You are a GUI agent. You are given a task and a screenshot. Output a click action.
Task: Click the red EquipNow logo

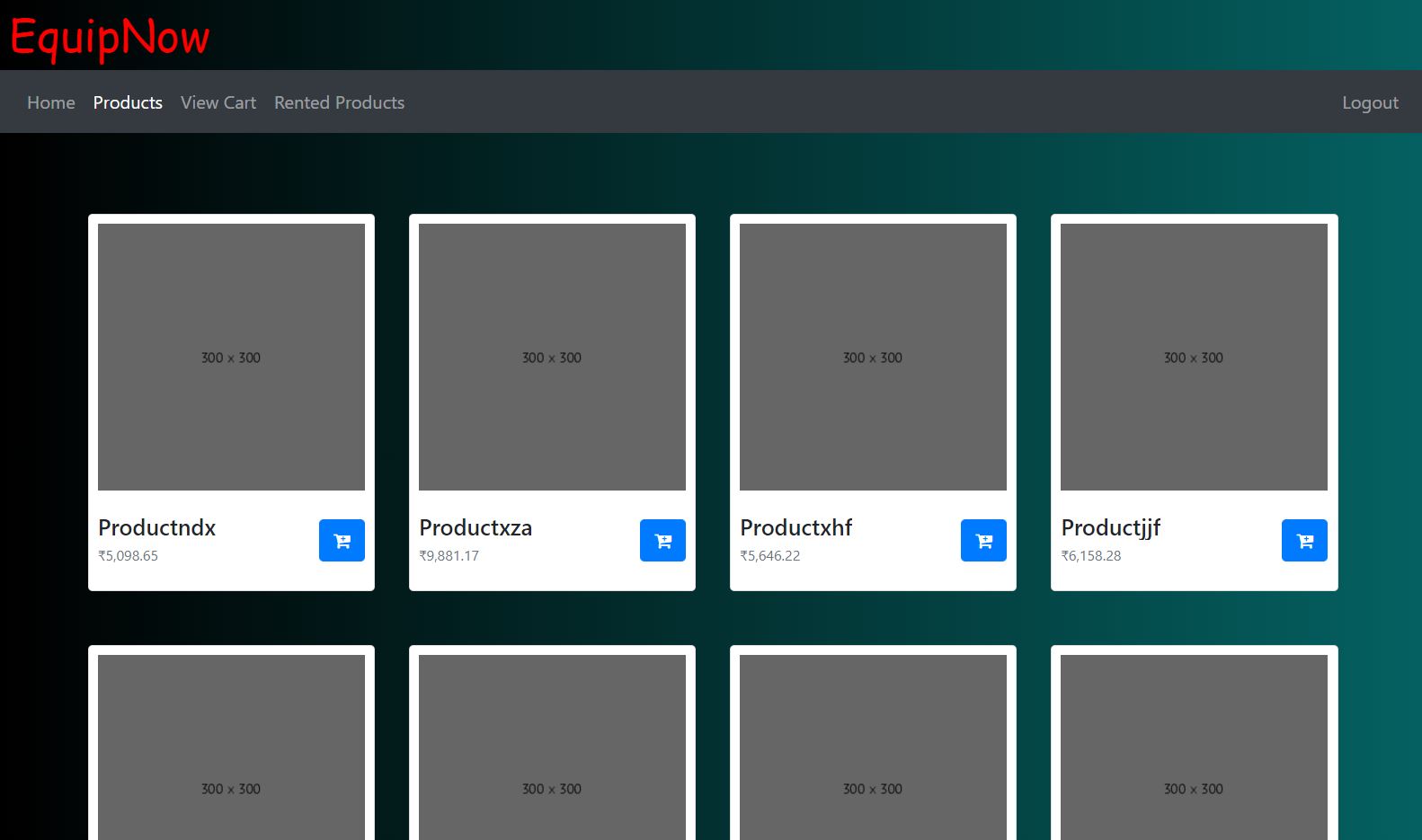pyautogui.click(x=110, y=37)
